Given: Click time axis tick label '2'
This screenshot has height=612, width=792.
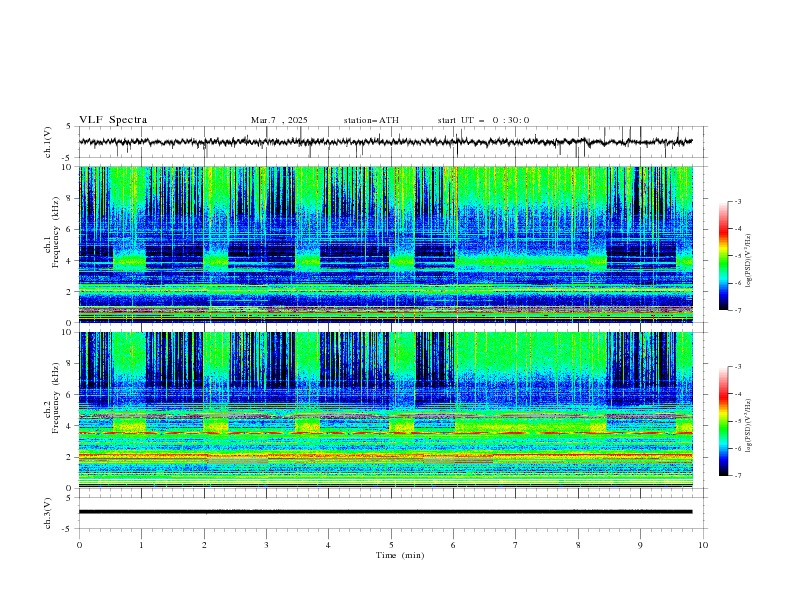Looking at the screenshot, I should 204,545.
